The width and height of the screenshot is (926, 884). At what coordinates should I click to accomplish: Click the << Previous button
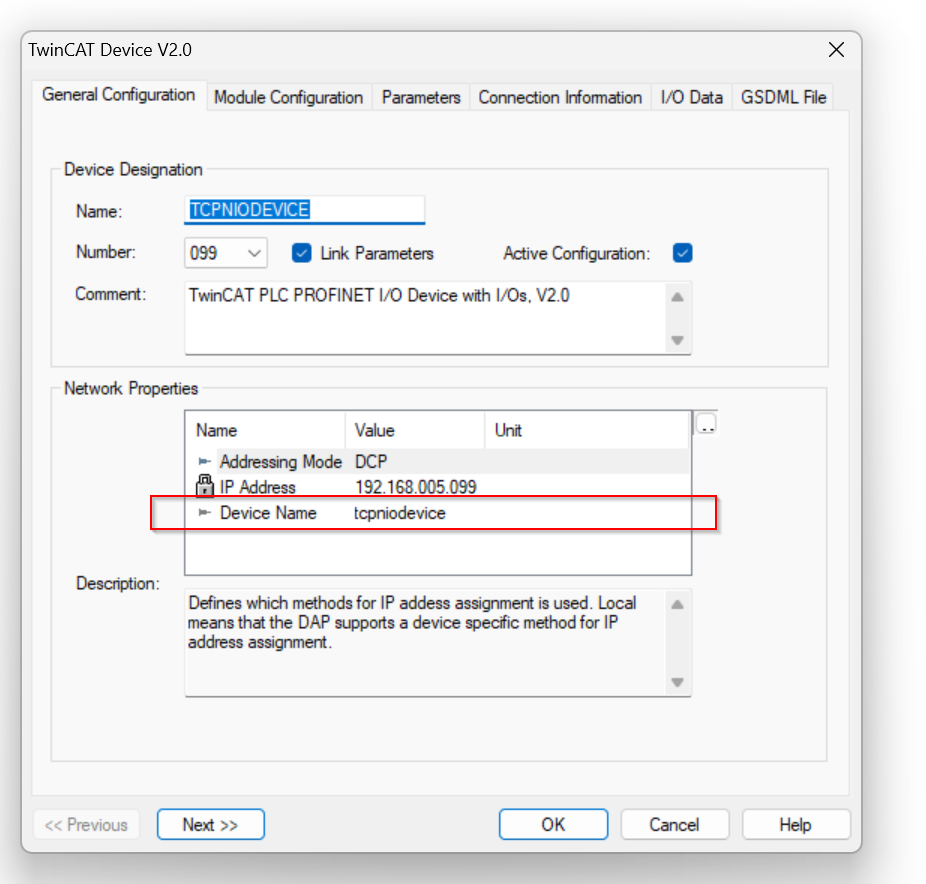(86, 824)
